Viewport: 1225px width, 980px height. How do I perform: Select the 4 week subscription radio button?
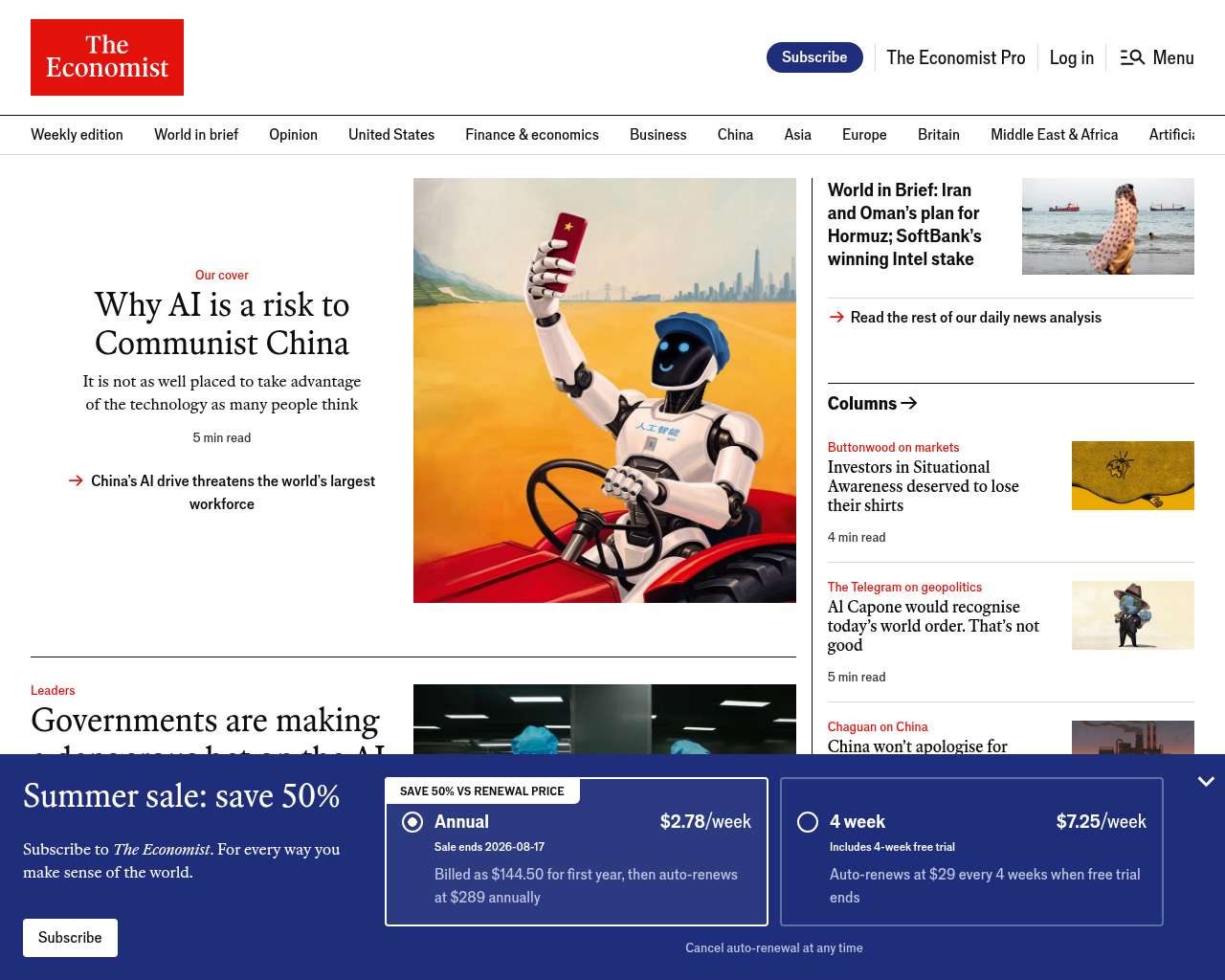click(x=808, y=822)
